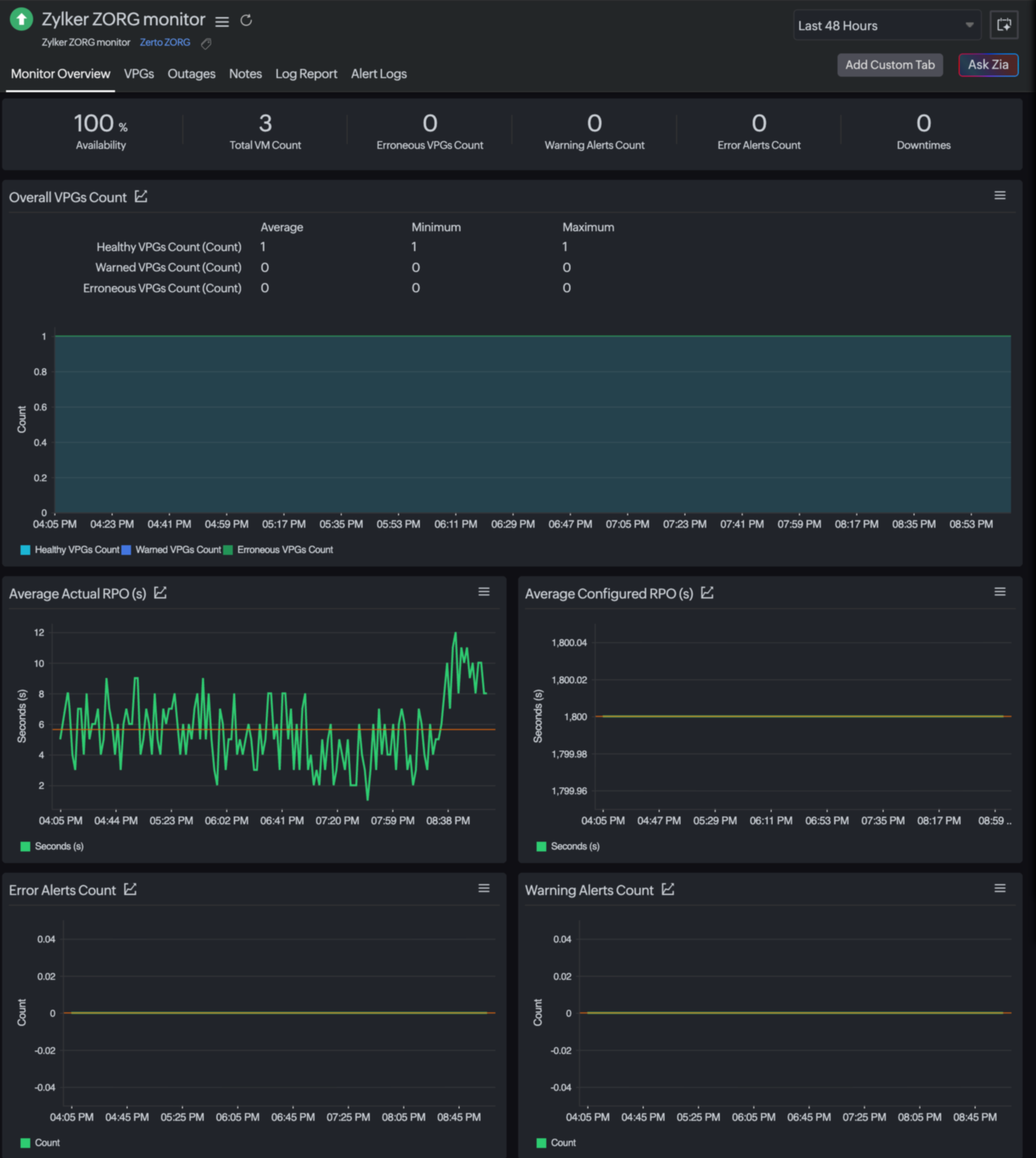The width and height of the screenshot is (1036, 1158).
Task: Click the Ask Zia button
Action: coord(988,65)
